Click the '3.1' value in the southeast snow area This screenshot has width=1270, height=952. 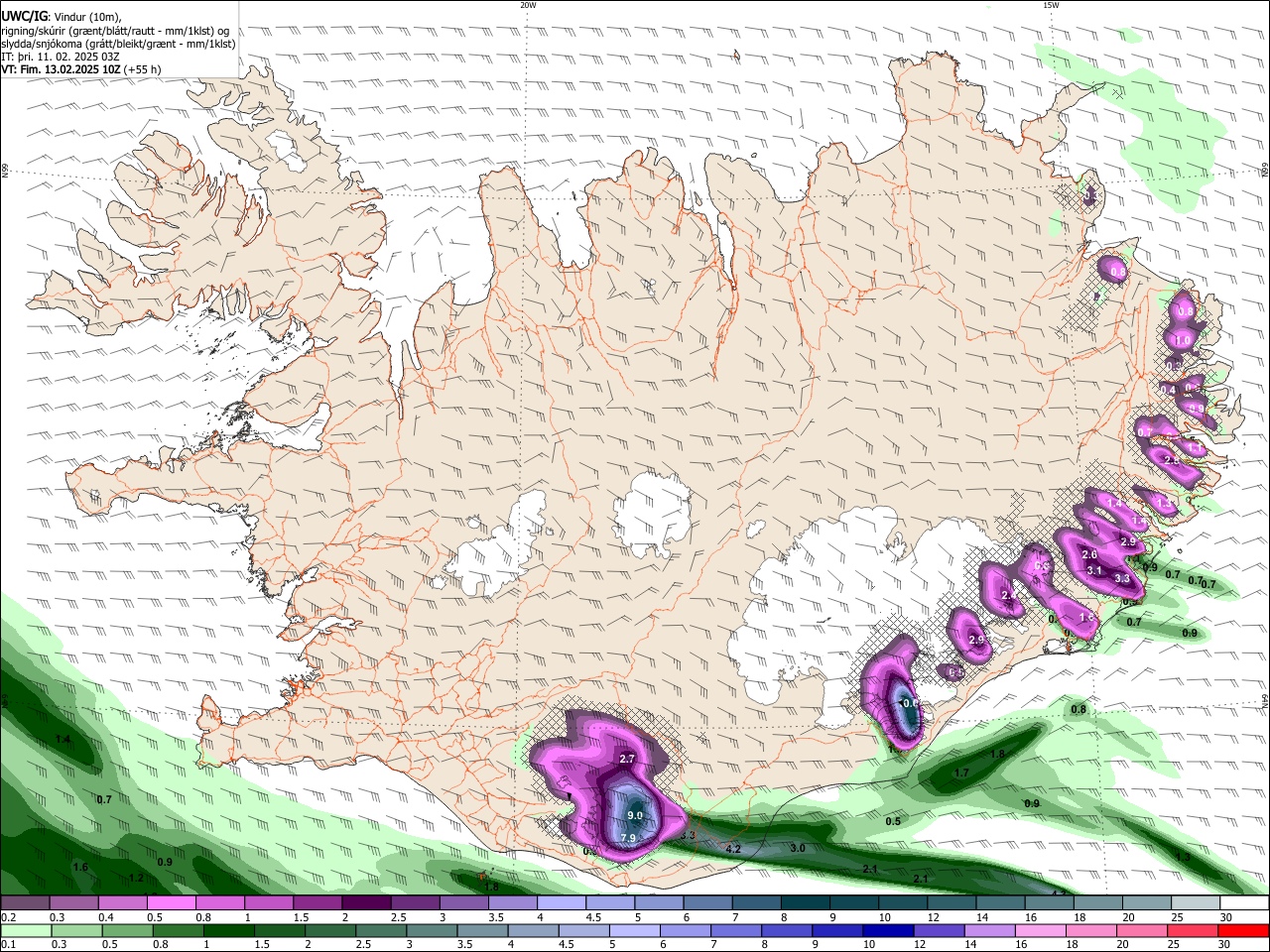click(x=1094, y=570)
